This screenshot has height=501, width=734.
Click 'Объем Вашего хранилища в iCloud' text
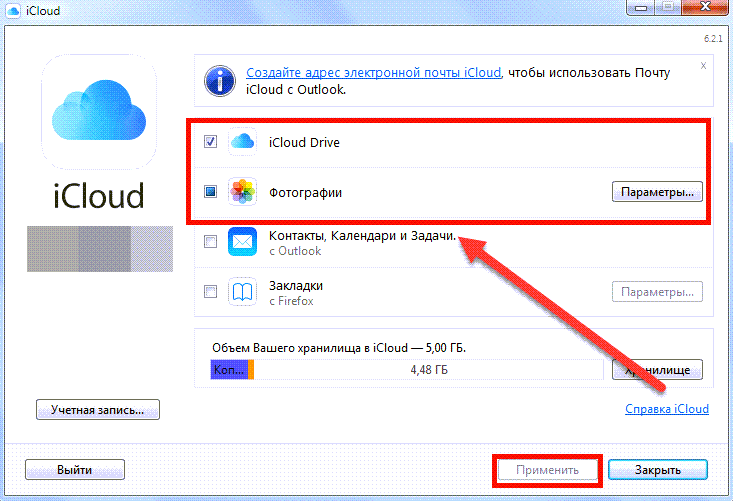[310, 348]
